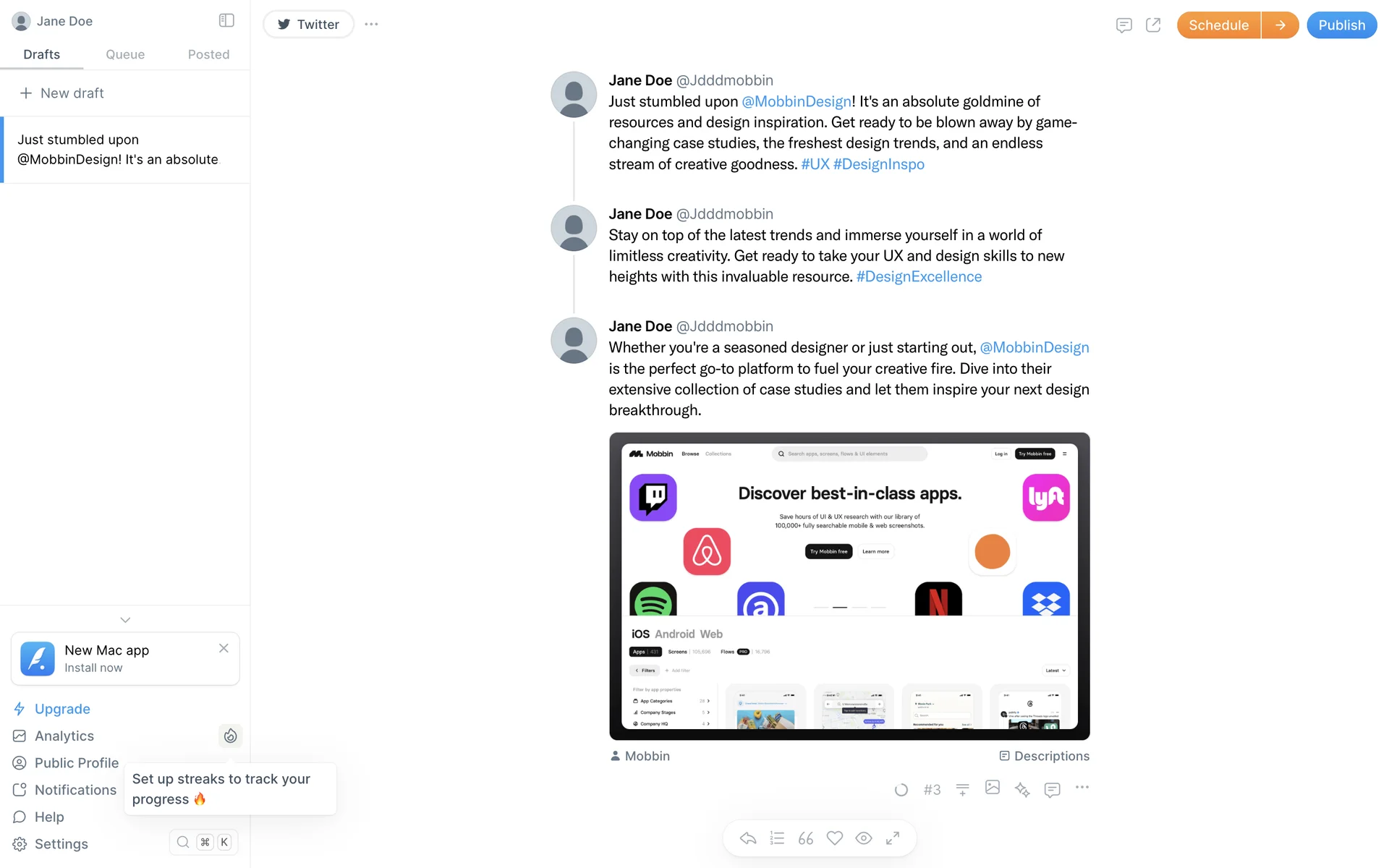The width and height of the screenshot is (1389, 868).
Task: Click the reply arrow icon
Action: click(748, 838)
